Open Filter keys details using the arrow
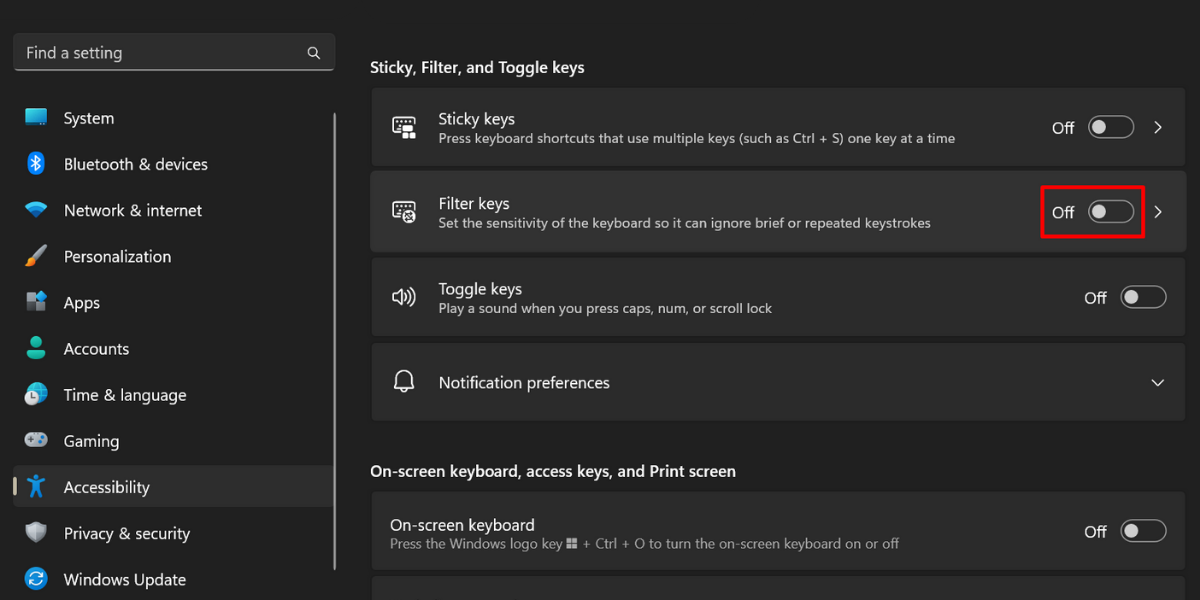This screenshot has height=600, width=1200. [1157, 212]
